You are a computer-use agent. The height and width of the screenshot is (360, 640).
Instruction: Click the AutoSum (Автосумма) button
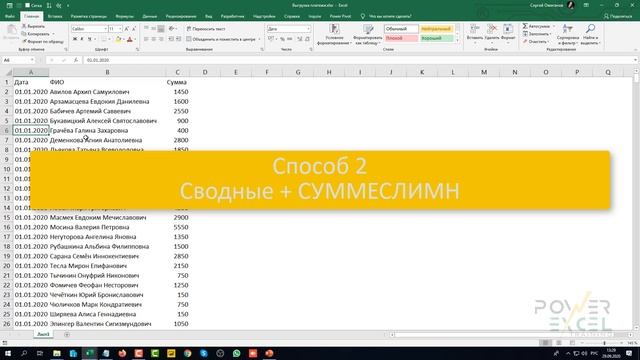click(536, 26)
